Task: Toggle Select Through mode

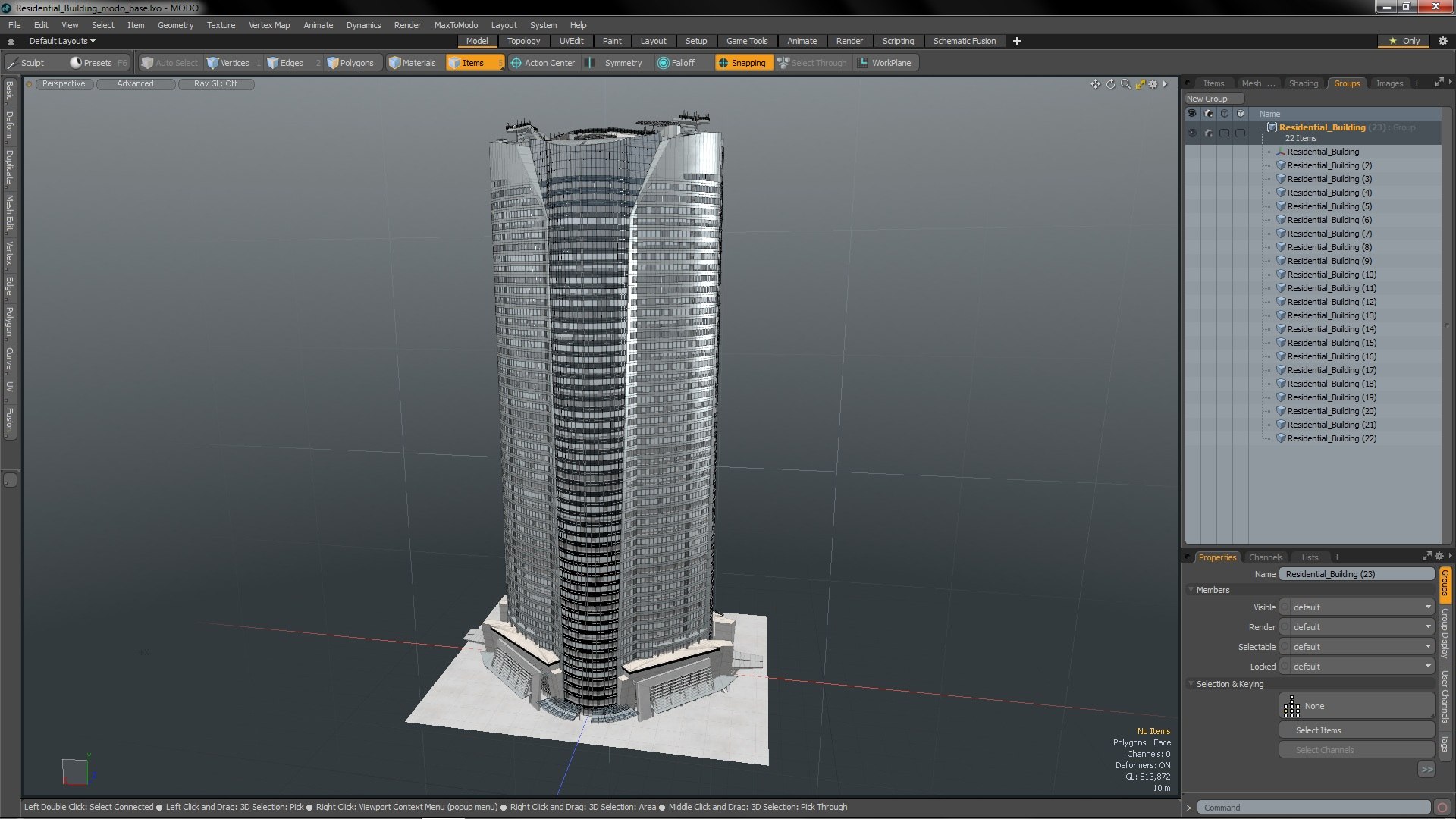Action: (x=813, y=63)
